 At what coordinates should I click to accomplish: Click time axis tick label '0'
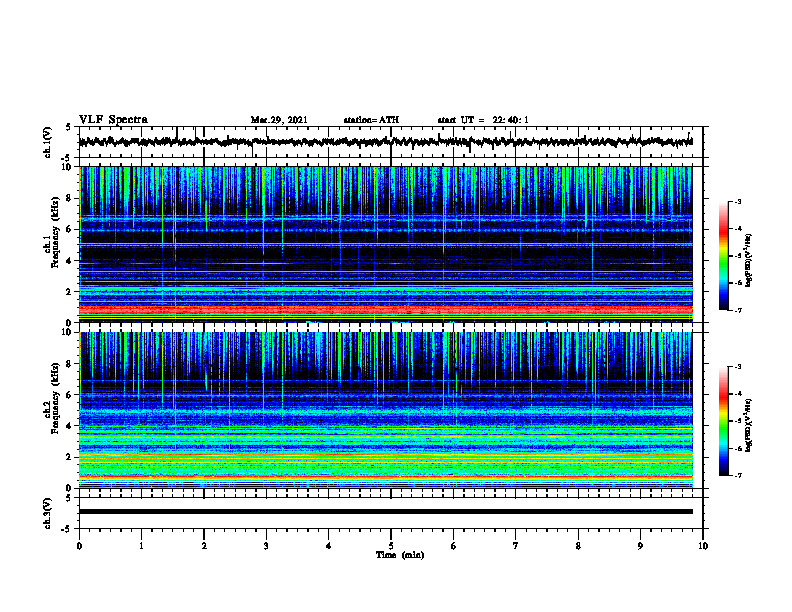[x=79, y=546]
